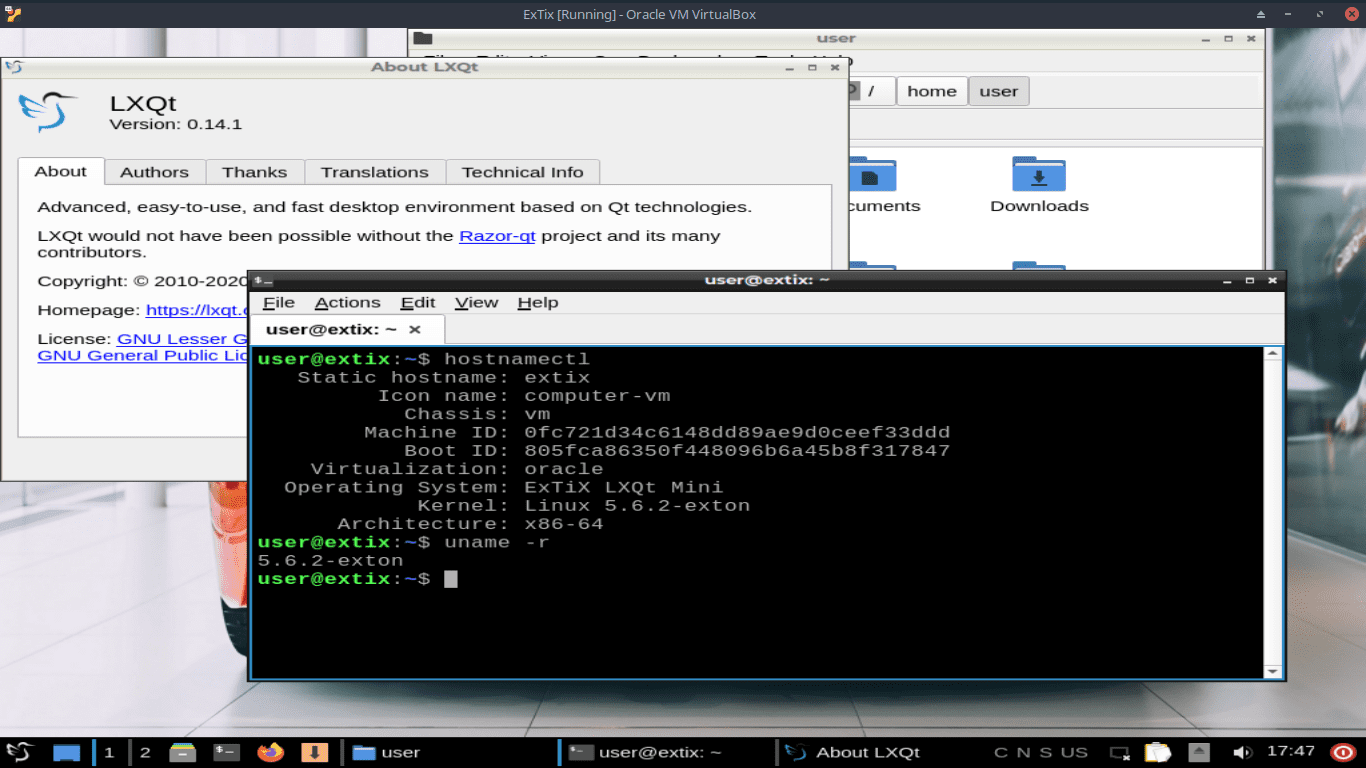The height and width of the screenshot is (768, 1366).
Task: Click the About LXQt title-bar window icon
Action: tap(13, 67)
